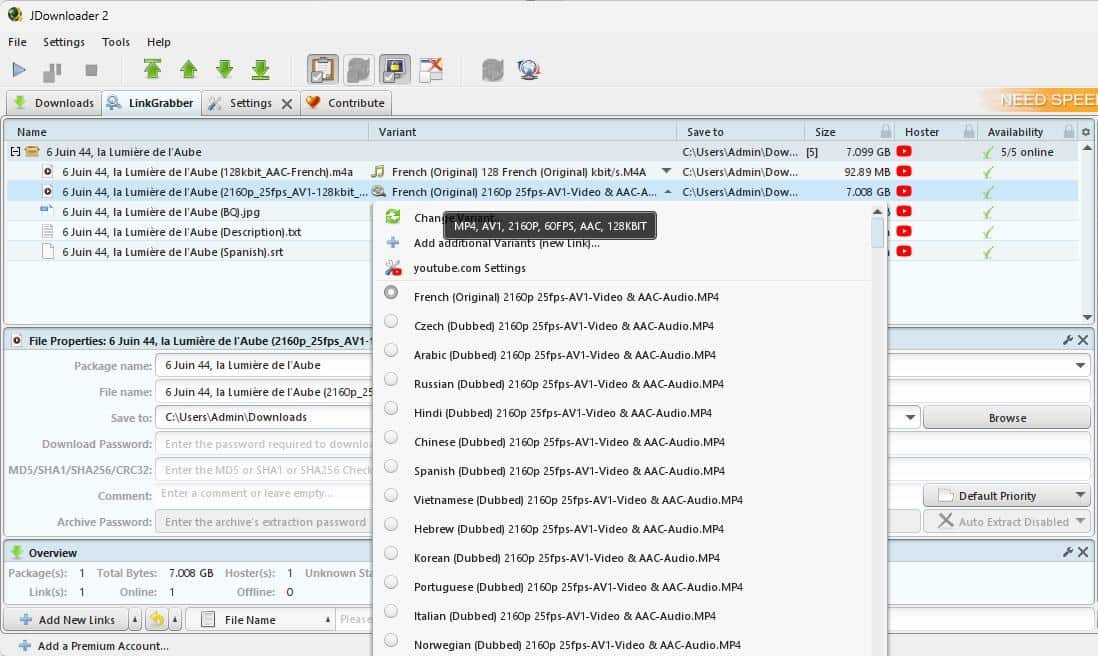Start all downloads with the play icon
This screenshot has height=656, width=1098.
pyautogui.click(x=19, y=70)
